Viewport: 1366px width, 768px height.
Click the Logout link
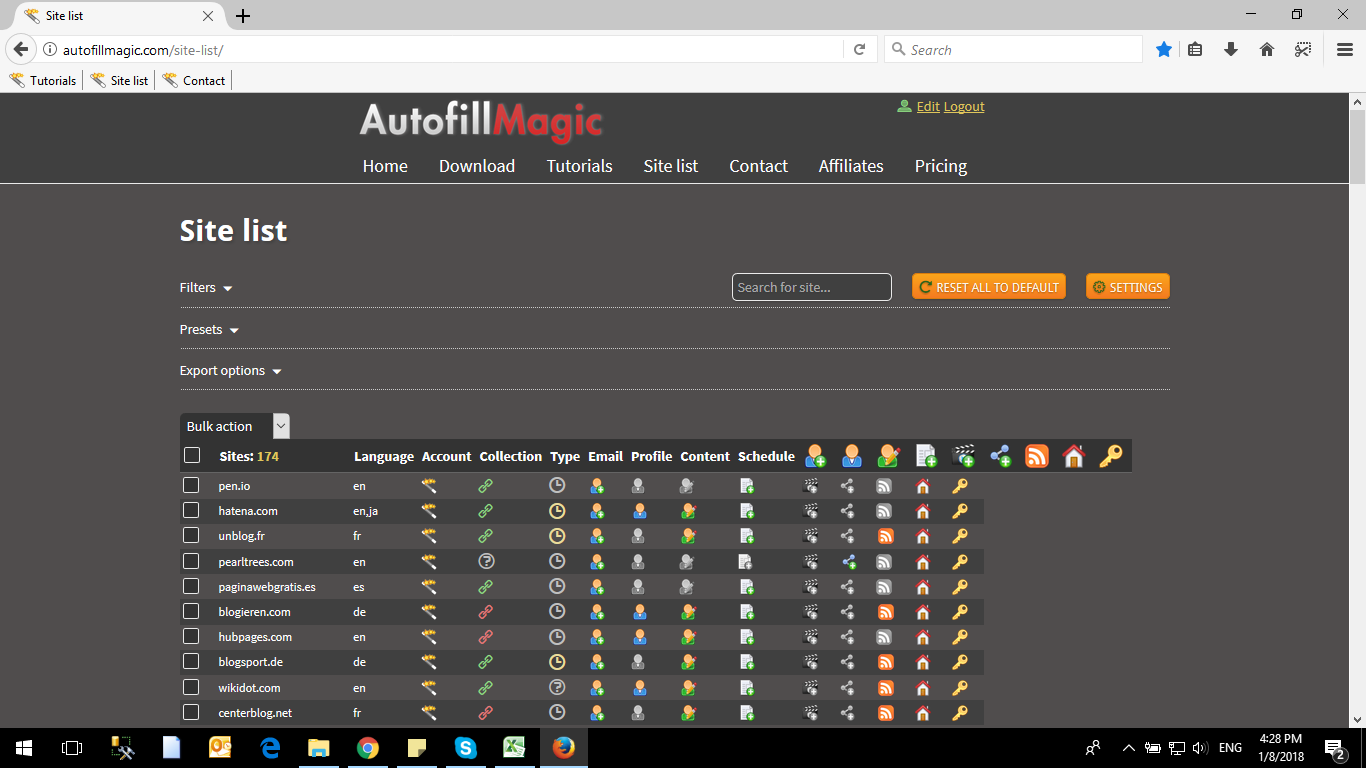tap(964, 107)
